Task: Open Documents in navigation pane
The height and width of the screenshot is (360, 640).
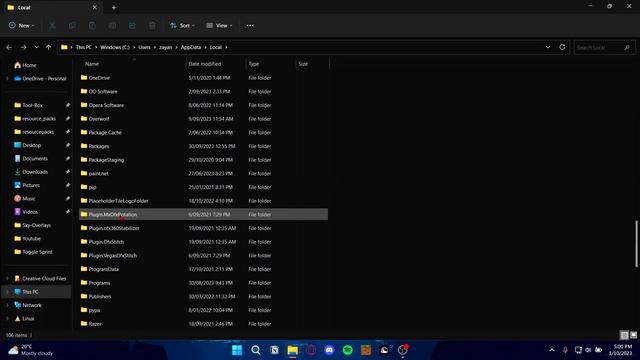Action: point(31,159)
